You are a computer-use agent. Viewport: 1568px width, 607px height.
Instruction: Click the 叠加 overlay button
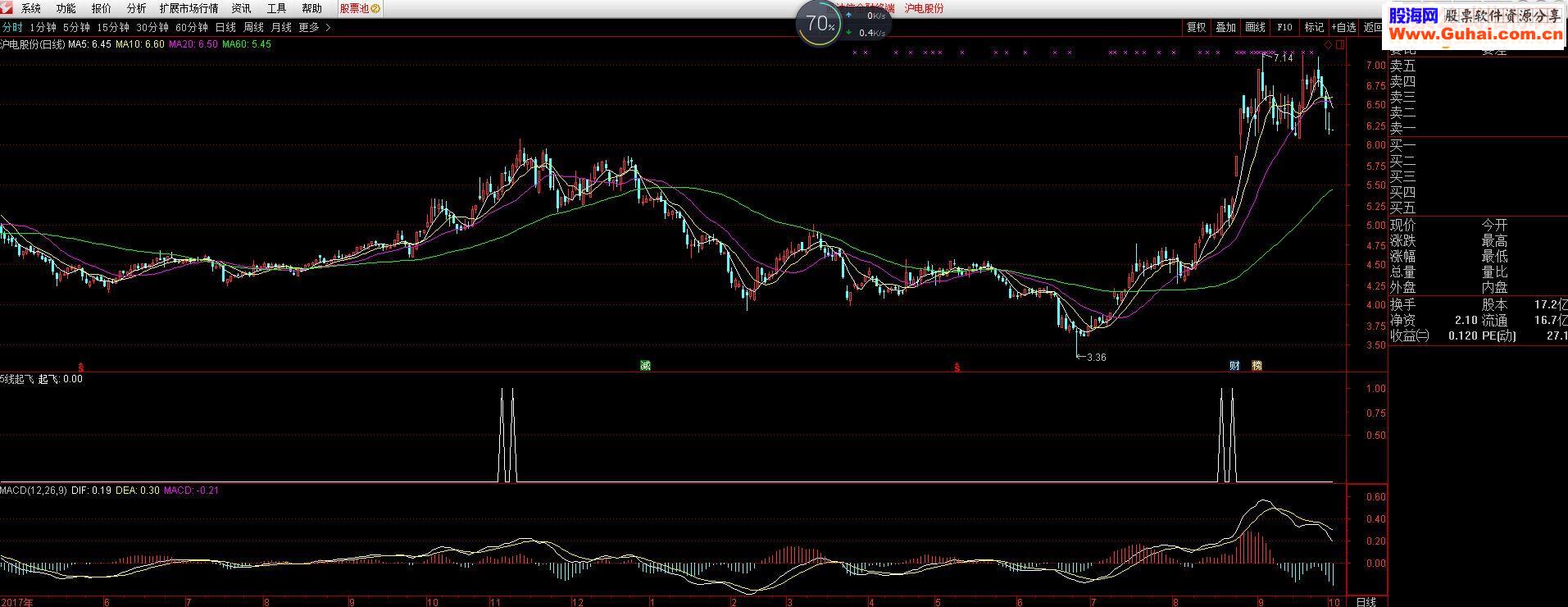click(x=1225, y=27)
